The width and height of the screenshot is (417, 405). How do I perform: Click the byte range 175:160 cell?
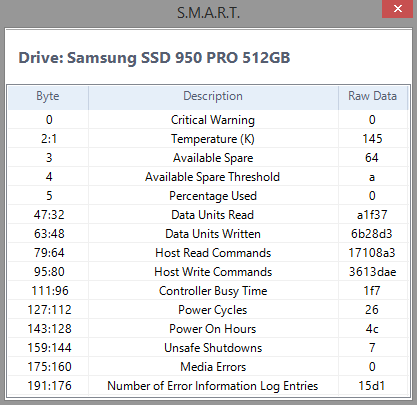(x=49, y=367)
